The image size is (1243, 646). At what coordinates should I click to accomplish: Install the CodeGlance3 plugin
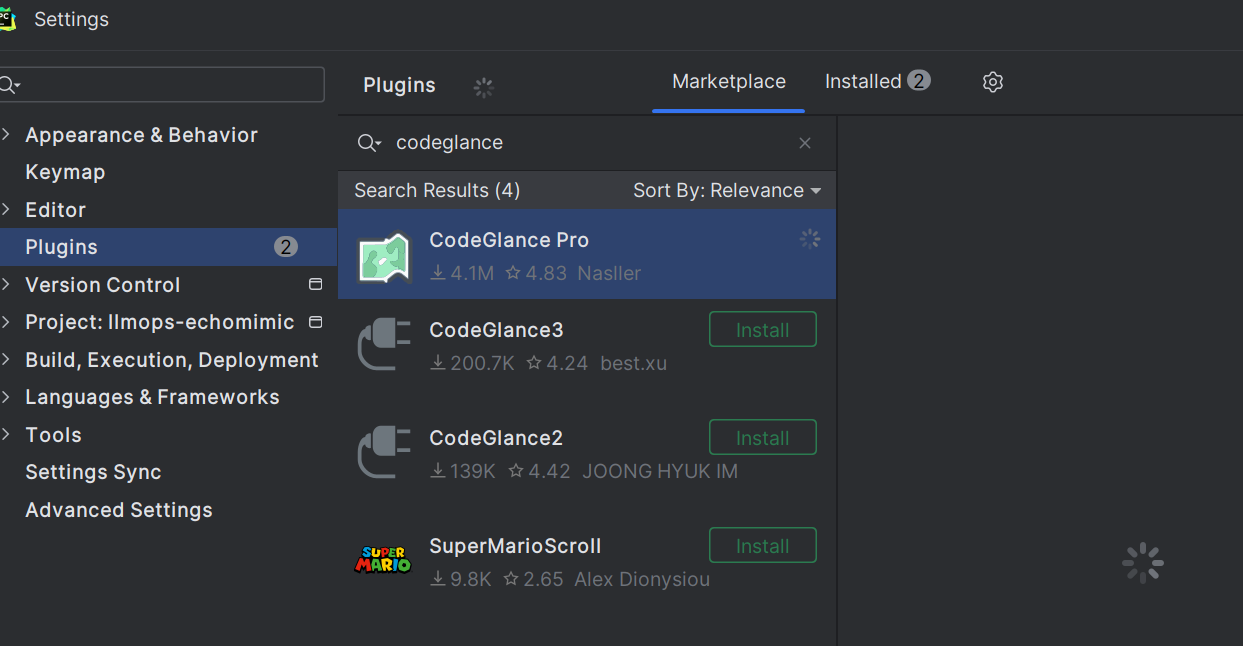pos(763,330)
